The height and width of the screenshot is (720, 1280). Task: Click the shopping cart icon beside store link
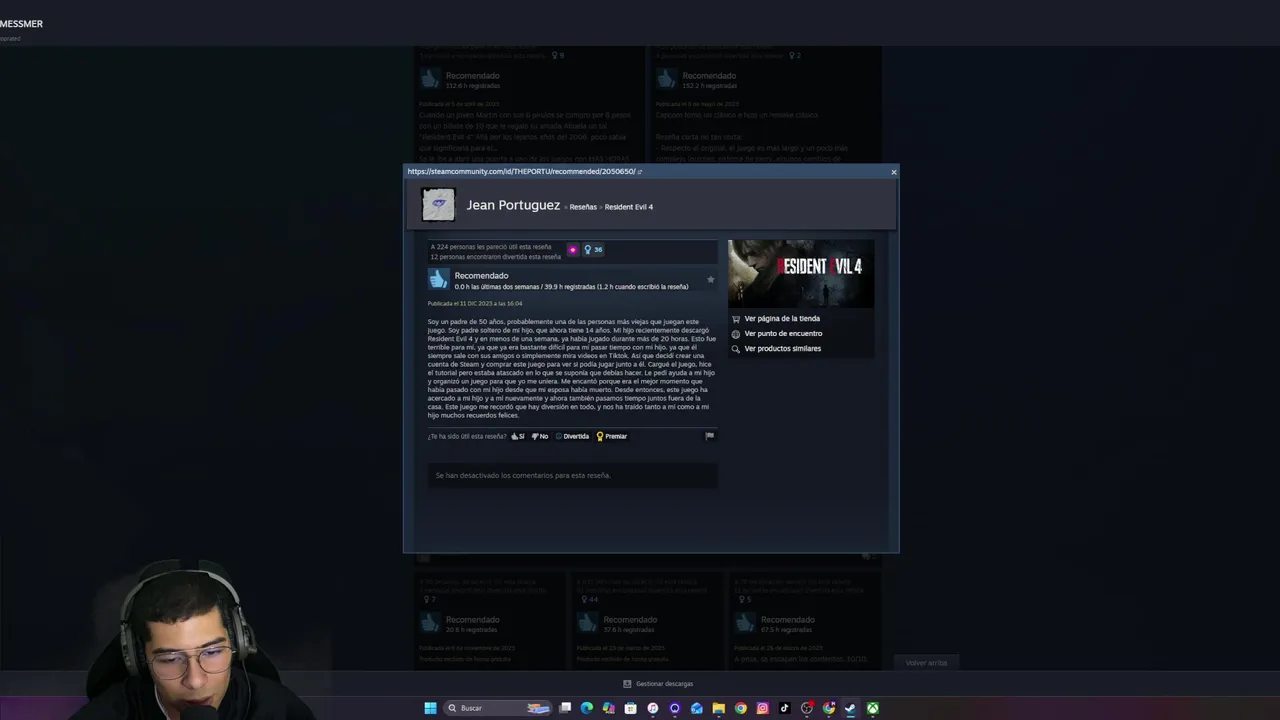coord(736,319)
